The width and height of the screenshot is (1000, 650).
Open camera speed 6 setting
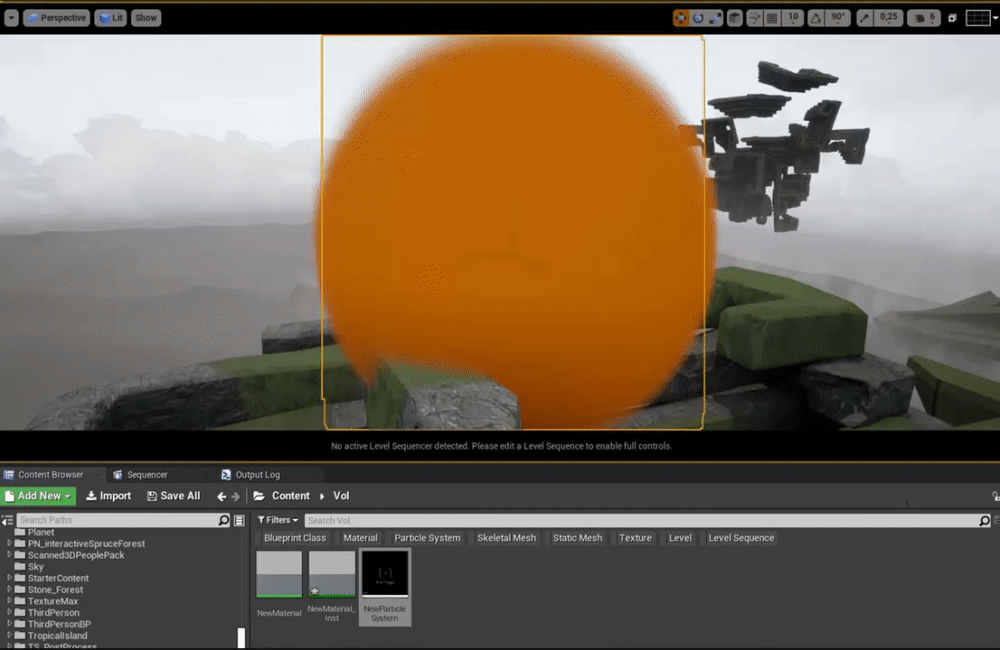924,18
